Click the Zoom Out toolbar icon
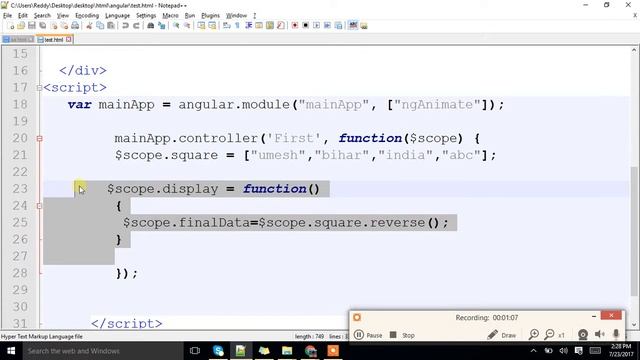Viewport: 640px width, 360px height. pyautogui.click(x=187, y=26)
